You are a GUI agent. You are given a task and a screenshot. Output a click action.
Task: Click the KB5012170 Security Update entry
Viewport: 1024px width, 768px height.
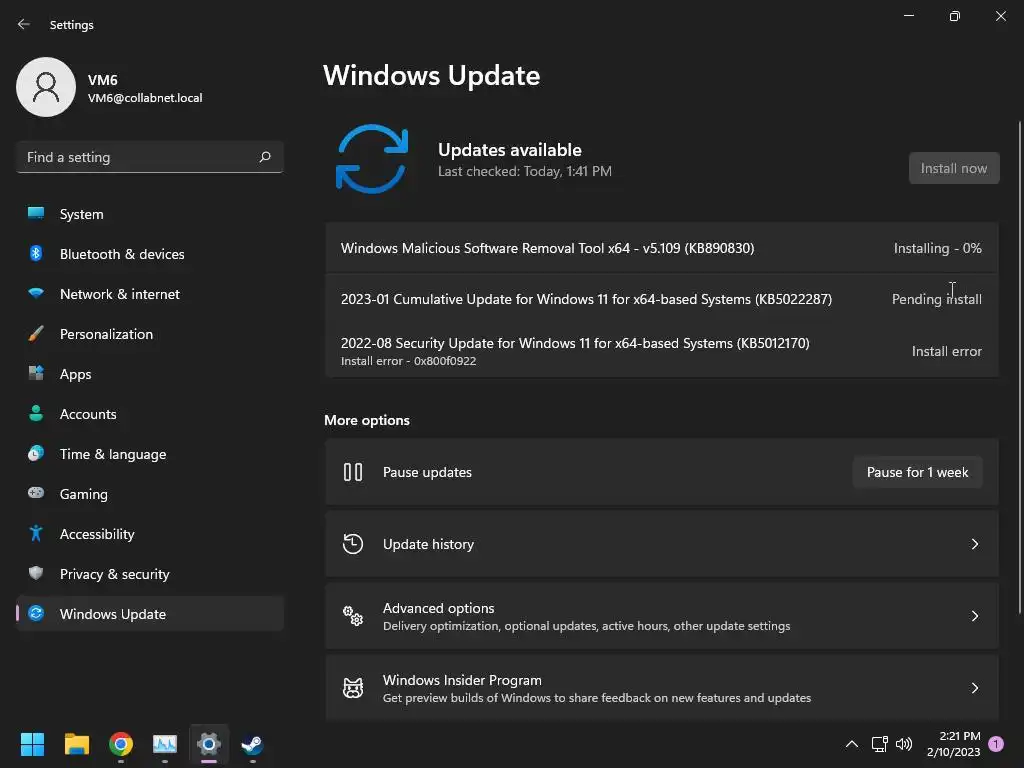(x=662, y=351)
